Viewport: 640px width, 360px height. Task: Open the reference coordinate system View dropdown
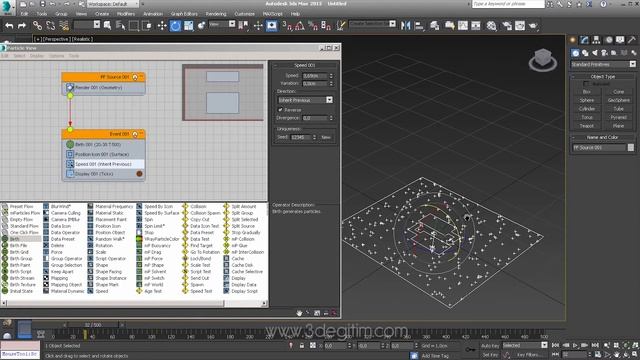(x=222, y=24)
